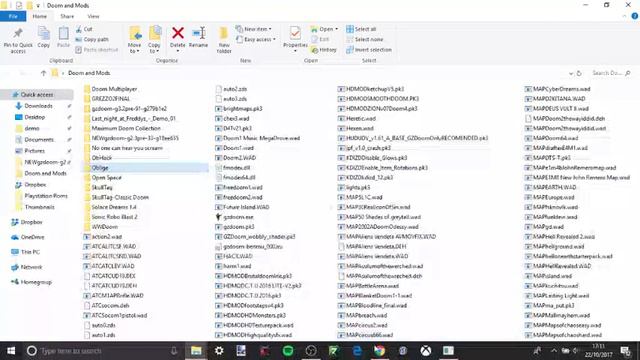Expand the Open dropdown in the ribbon

point(324,29)
